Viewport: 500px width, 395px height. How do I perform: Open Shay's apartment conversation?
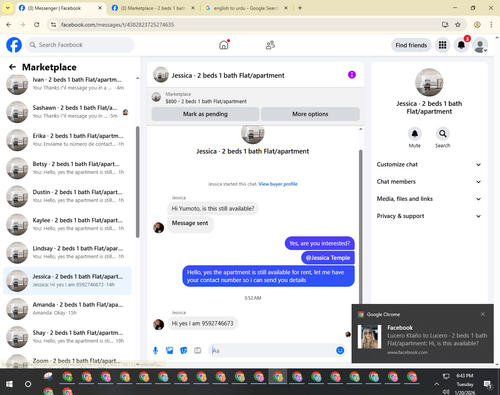click(67, 337)
